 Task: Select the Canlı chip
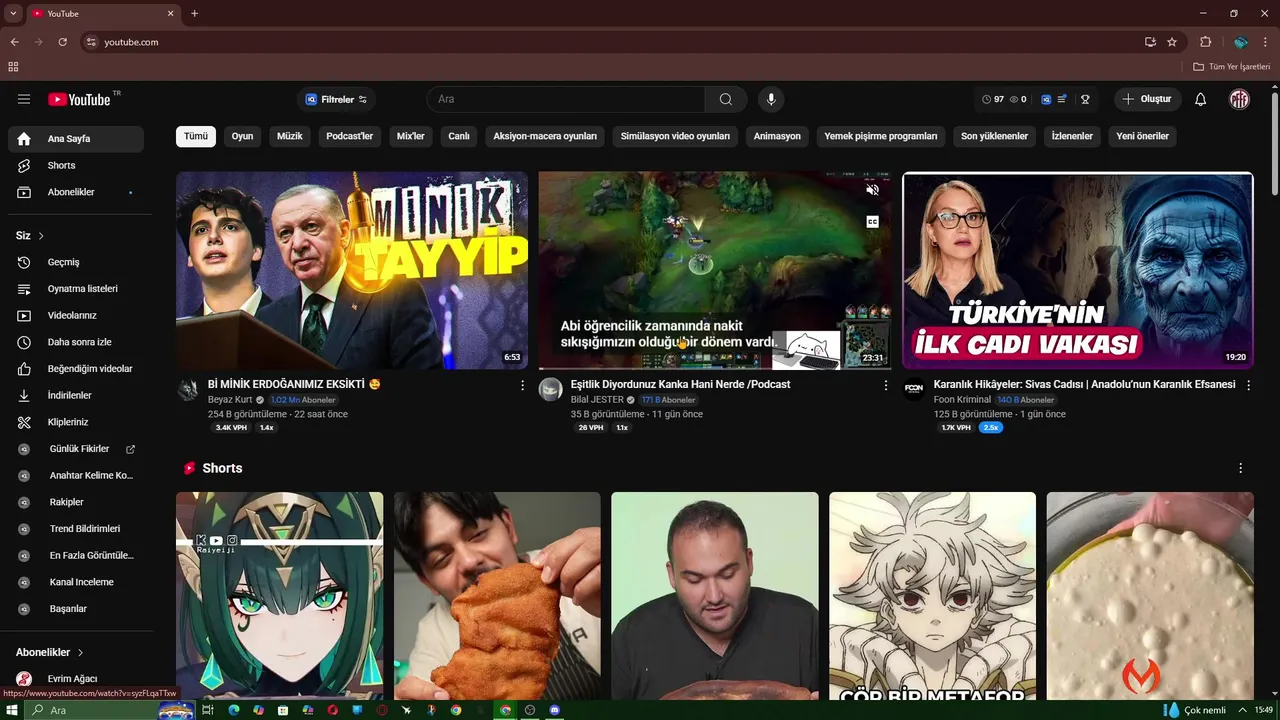459,136
